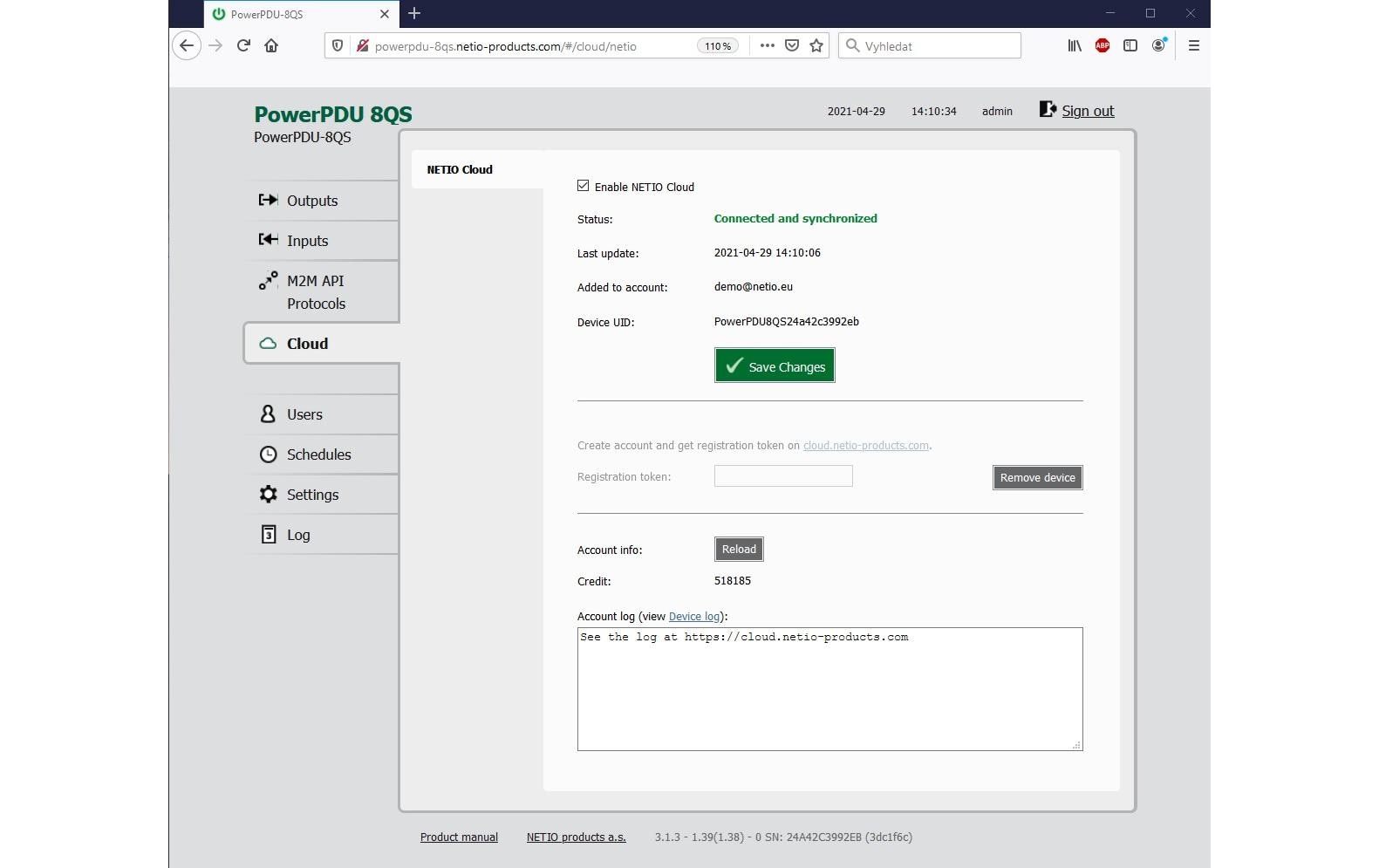Open the Settings menu item

tap(321, 495)
